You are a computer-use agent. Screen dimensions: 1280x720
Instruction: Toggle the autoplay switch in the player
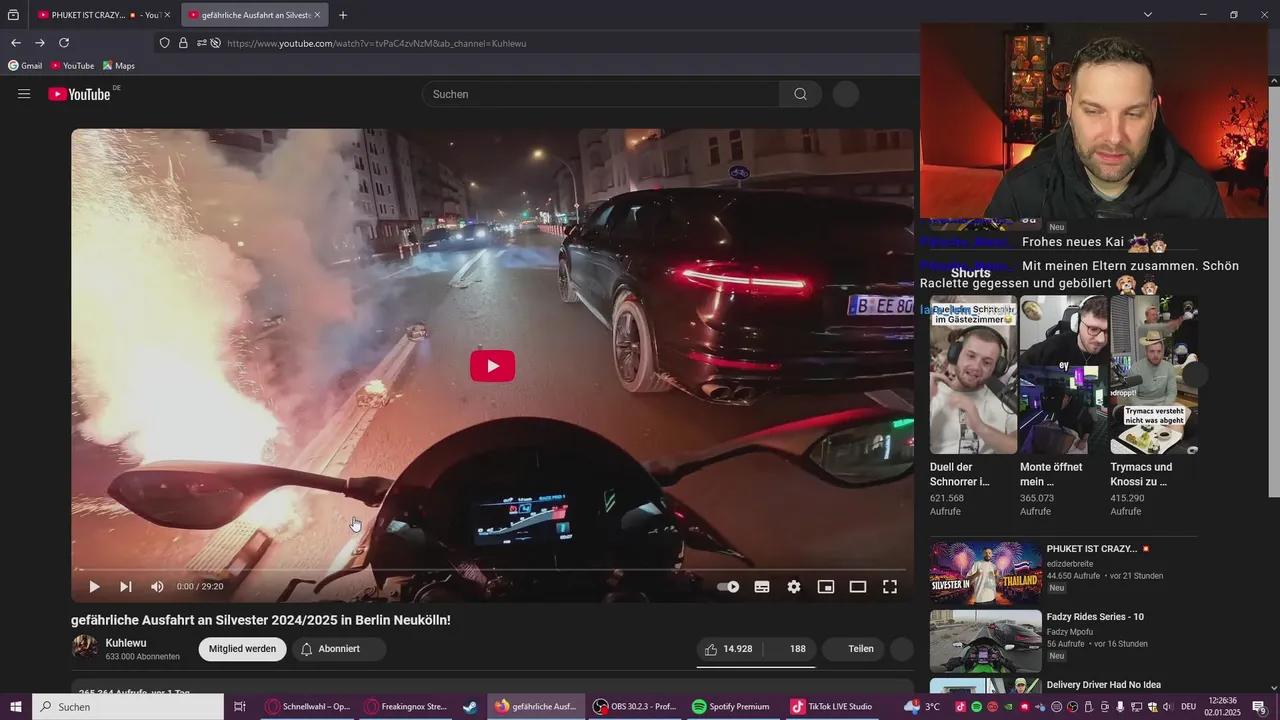coord(728,587)
